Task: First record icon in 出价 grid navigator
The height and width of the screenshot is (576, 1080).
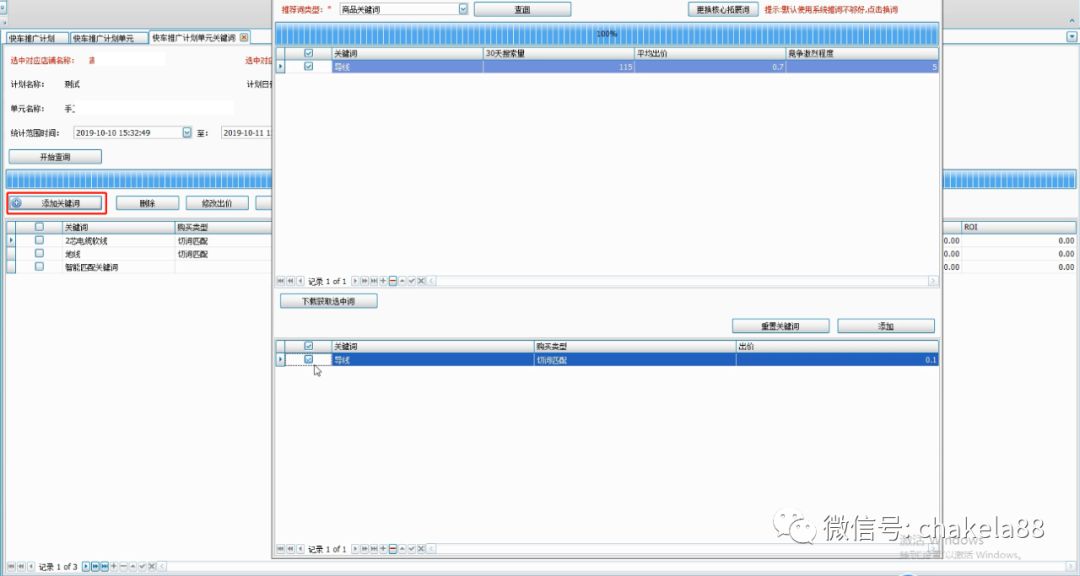Action: coord(280,549)
